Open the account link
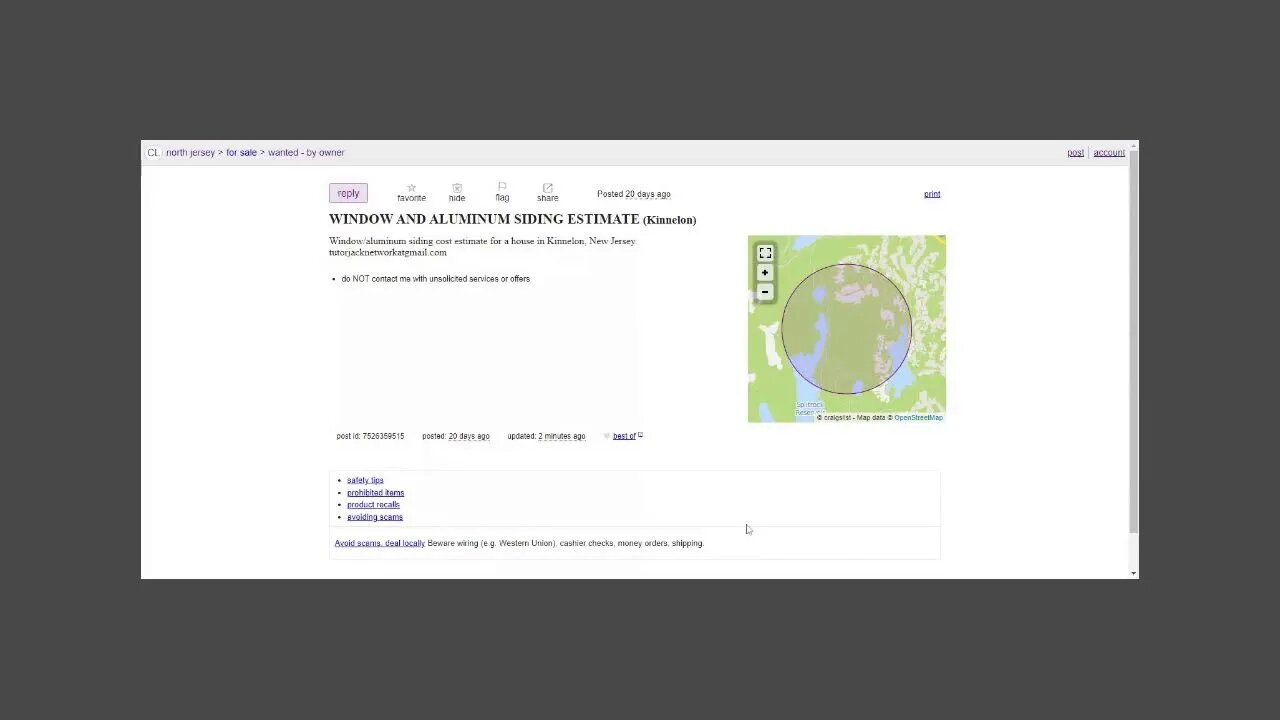The width and height of the screenshot is (1280, 720). click(1109, 153)
